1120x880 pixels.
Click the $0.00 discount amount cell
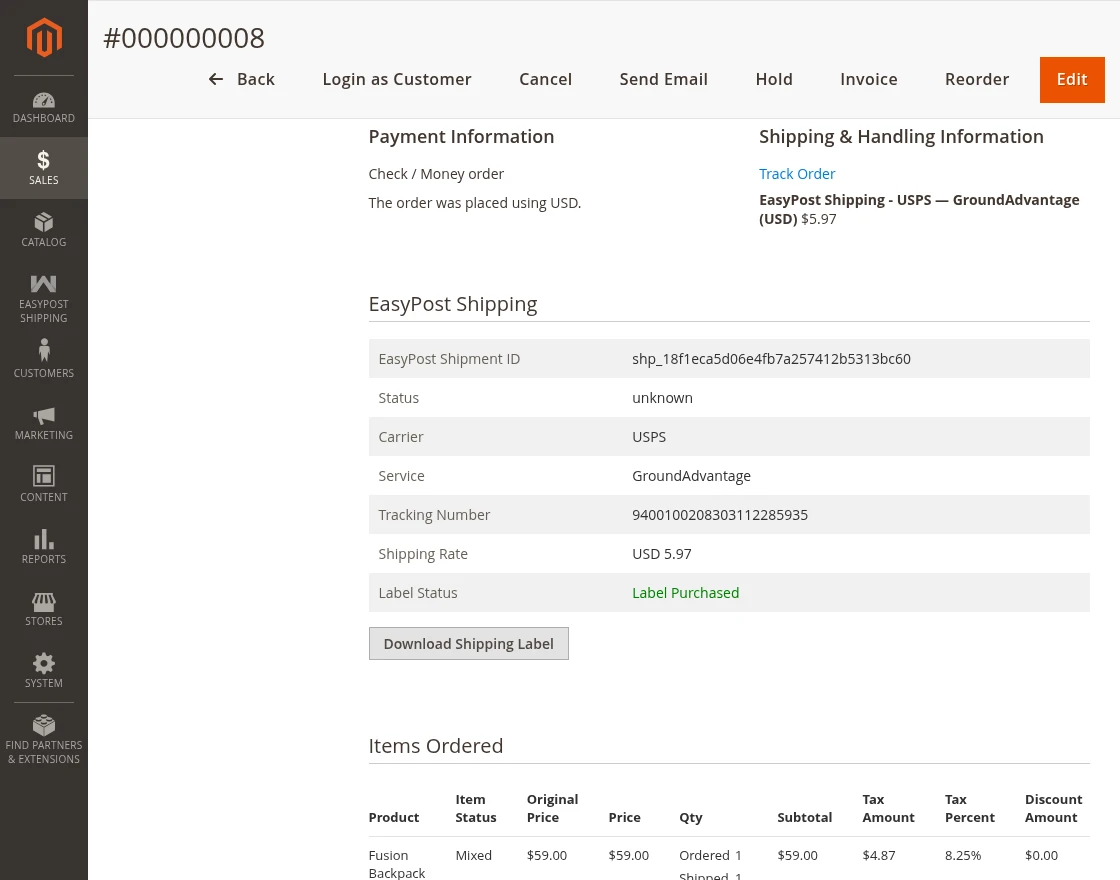[x=1041, y=855]
